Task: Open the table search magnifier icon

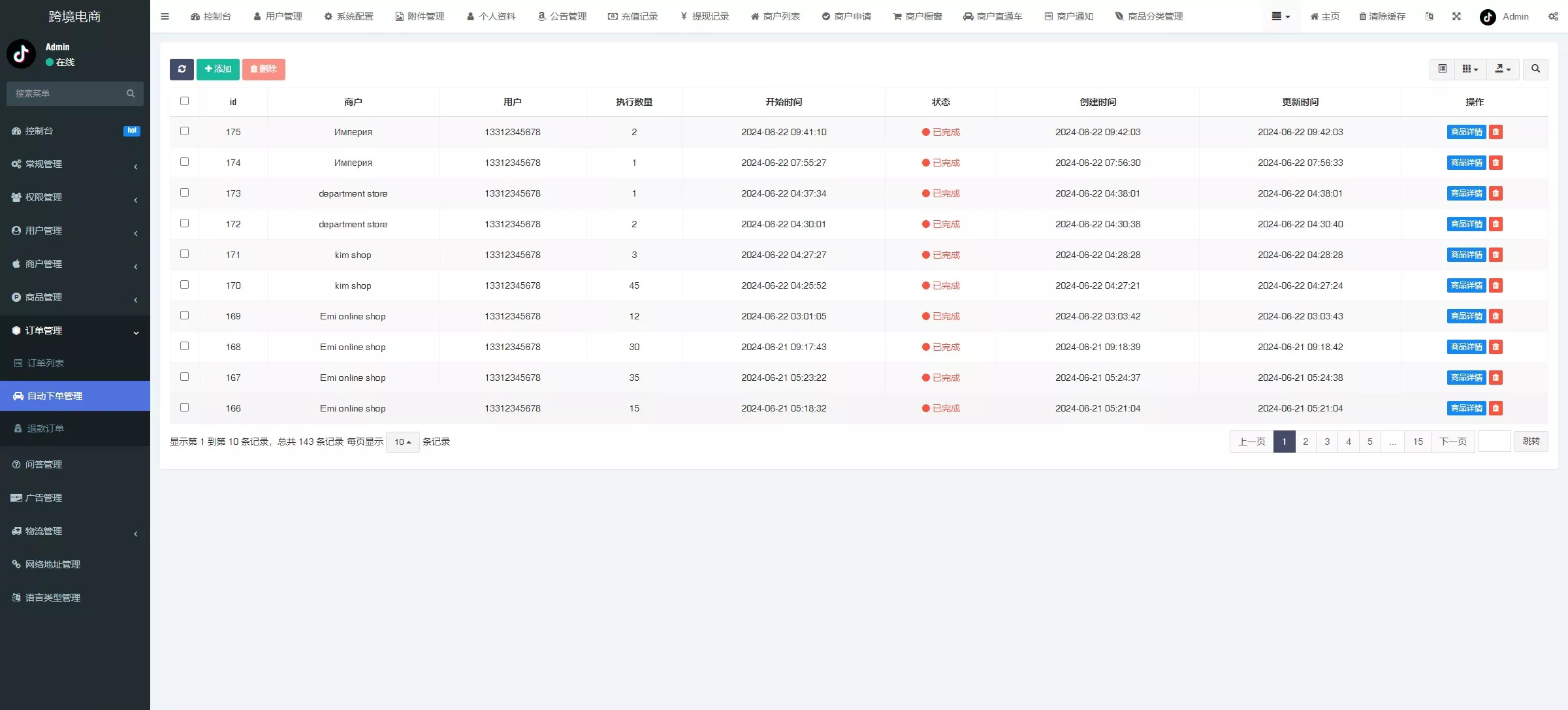Action: coord(1535,69)
